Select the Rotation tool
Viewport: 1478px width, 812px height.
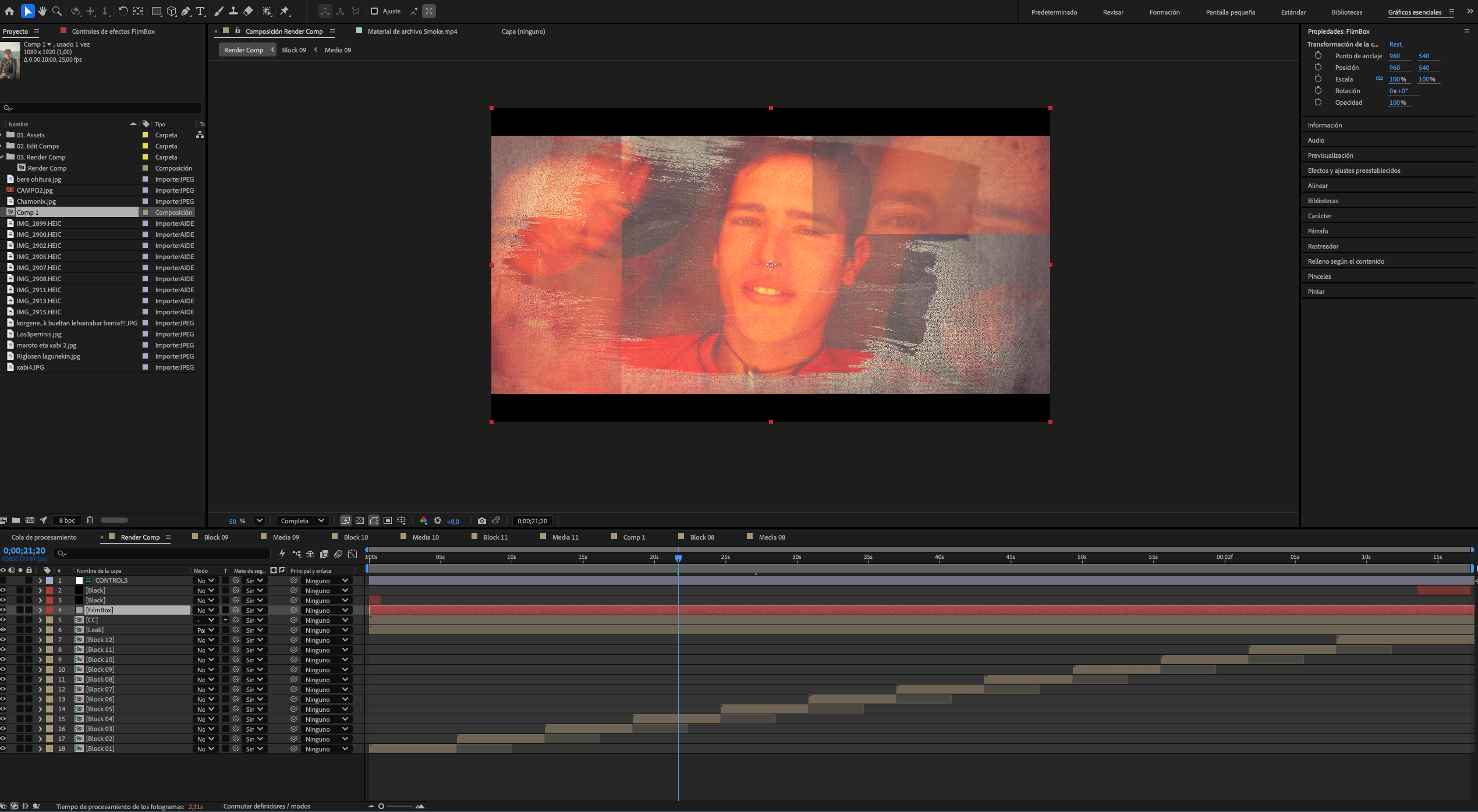coord(123,11)
